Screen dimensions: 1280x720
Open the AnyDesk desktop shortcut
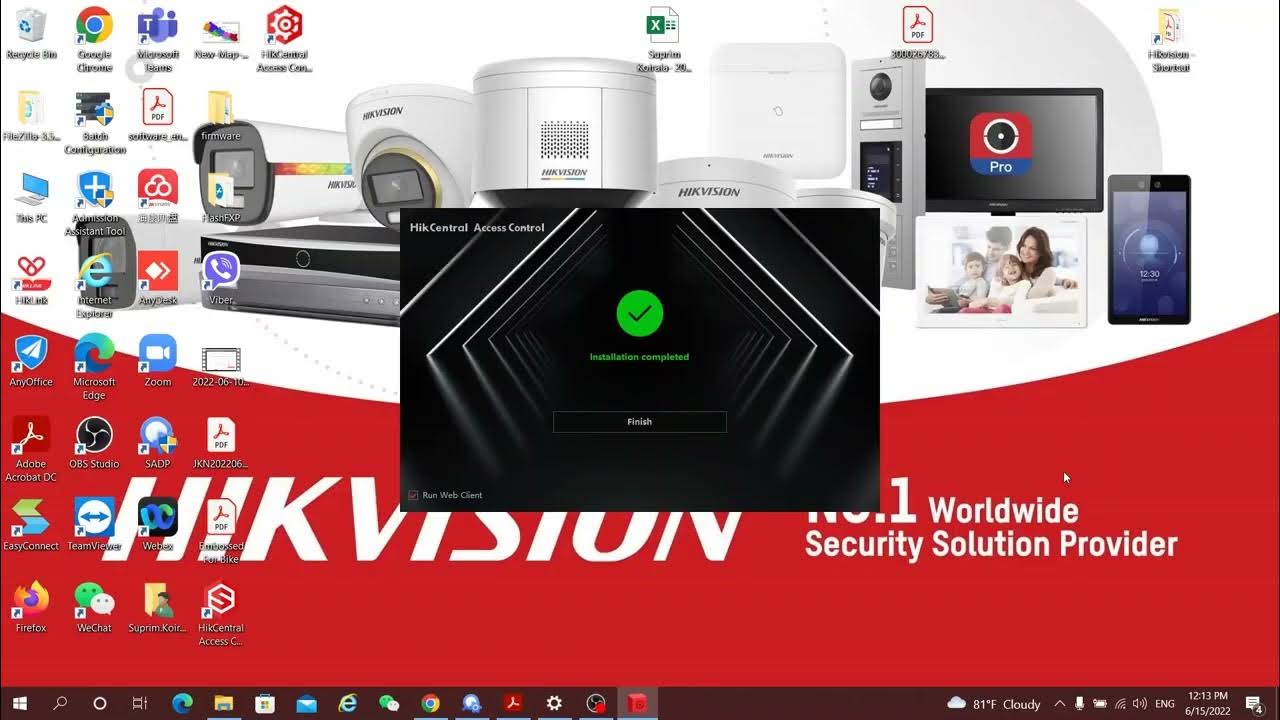coord(157,279)
